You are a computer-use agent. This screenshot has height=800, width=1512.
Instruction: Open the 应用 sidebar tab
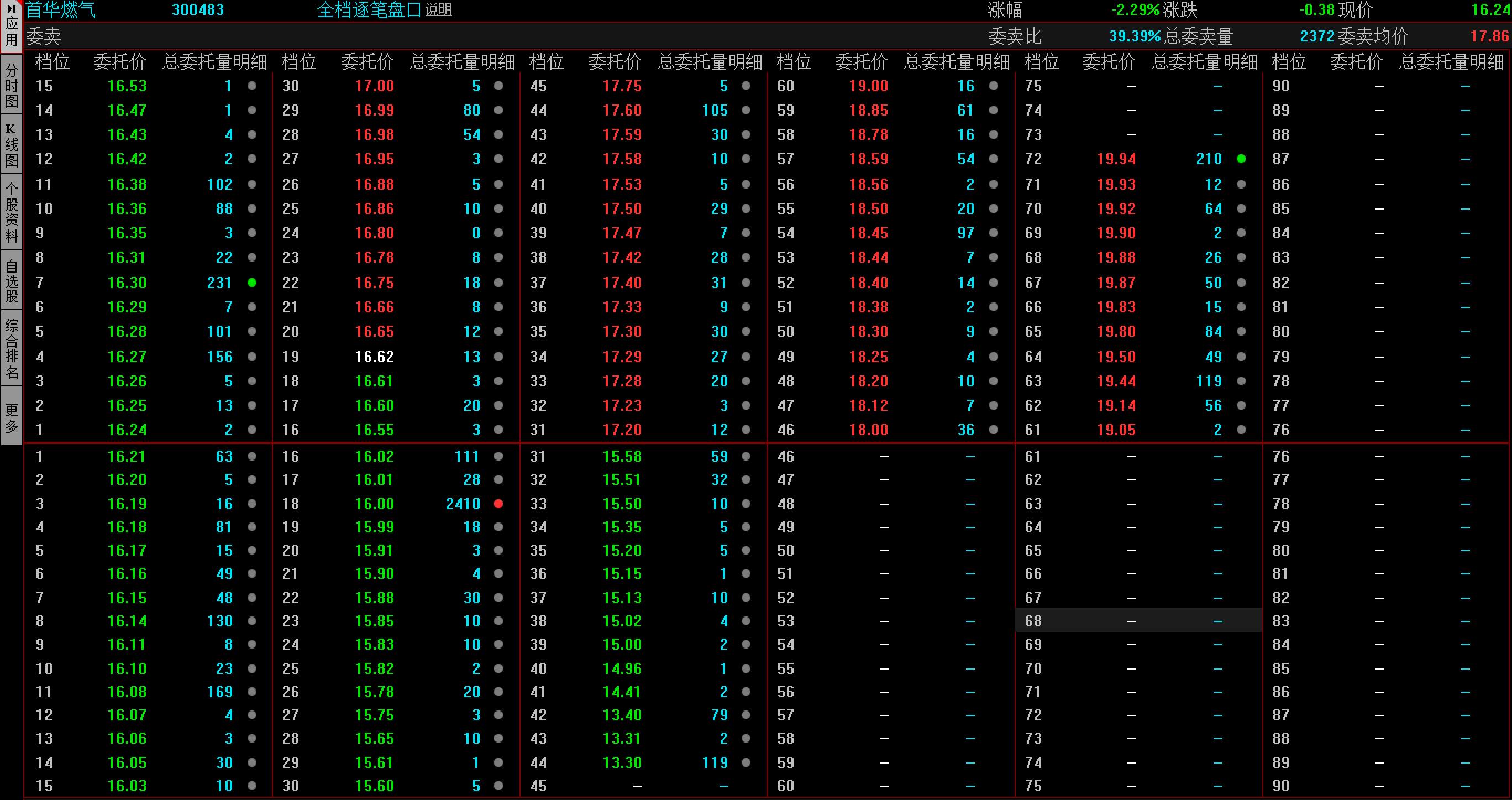[11, 26]
